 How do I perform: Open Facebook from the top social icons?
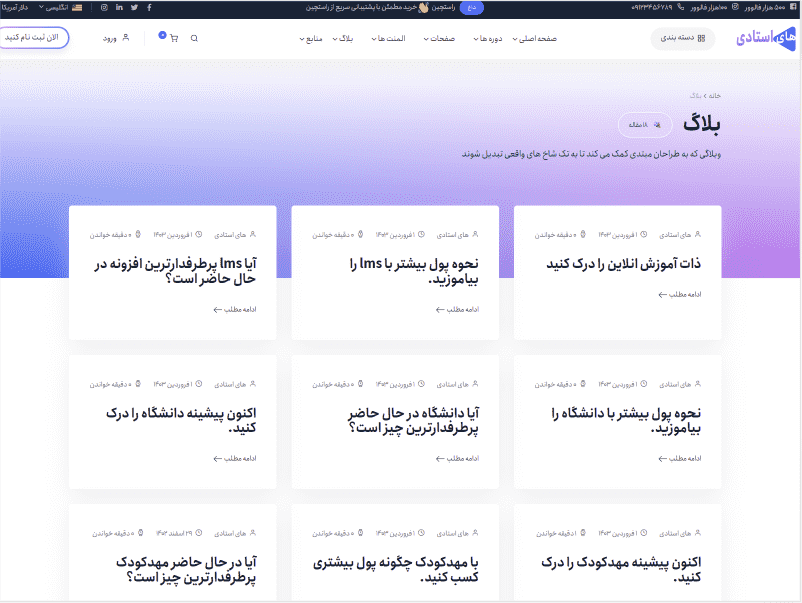pyautogui.click(x=149, y=7)
